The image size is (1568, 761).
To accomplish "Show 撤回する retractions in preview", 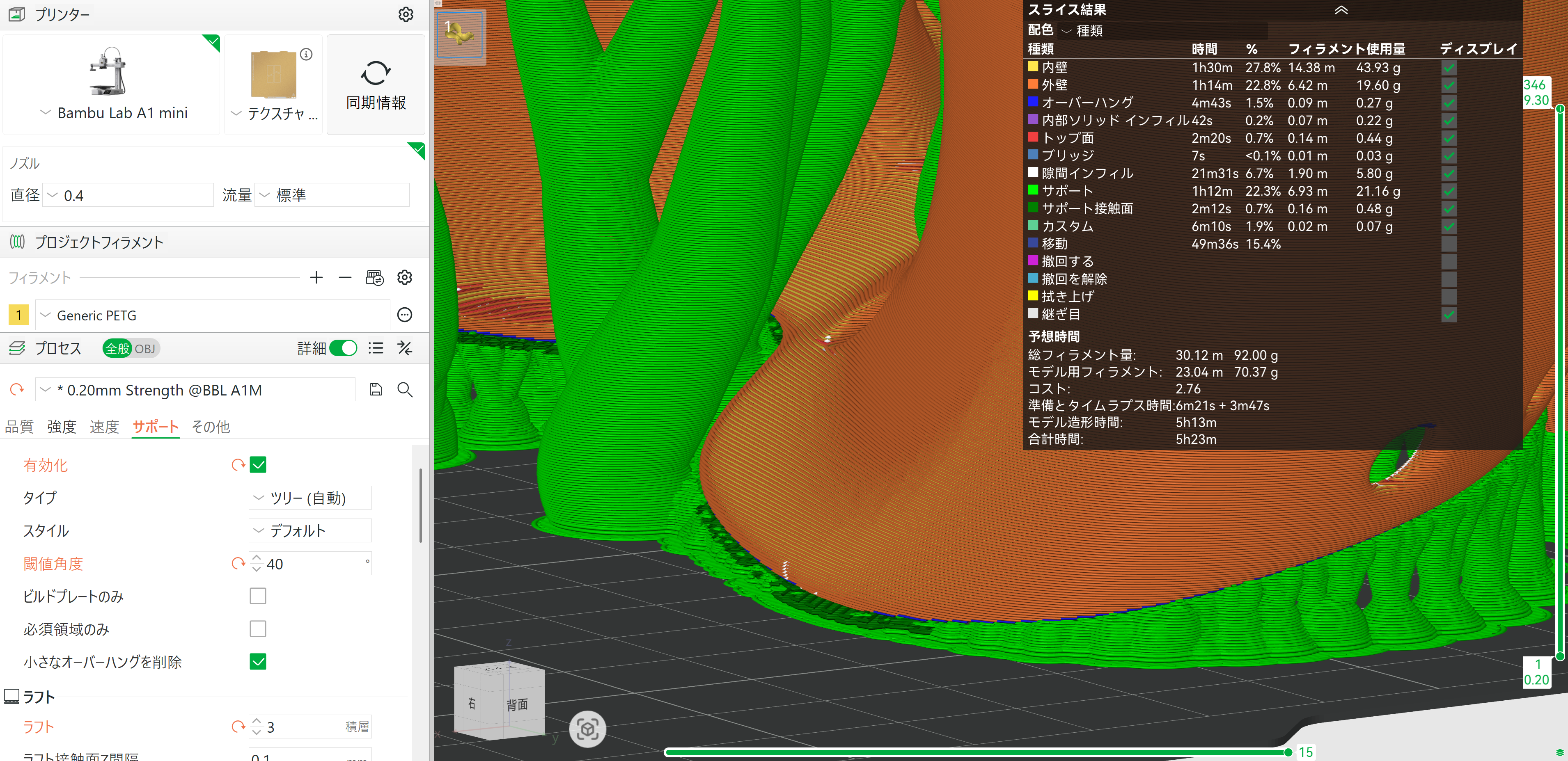I will (x=1449, y=262).
